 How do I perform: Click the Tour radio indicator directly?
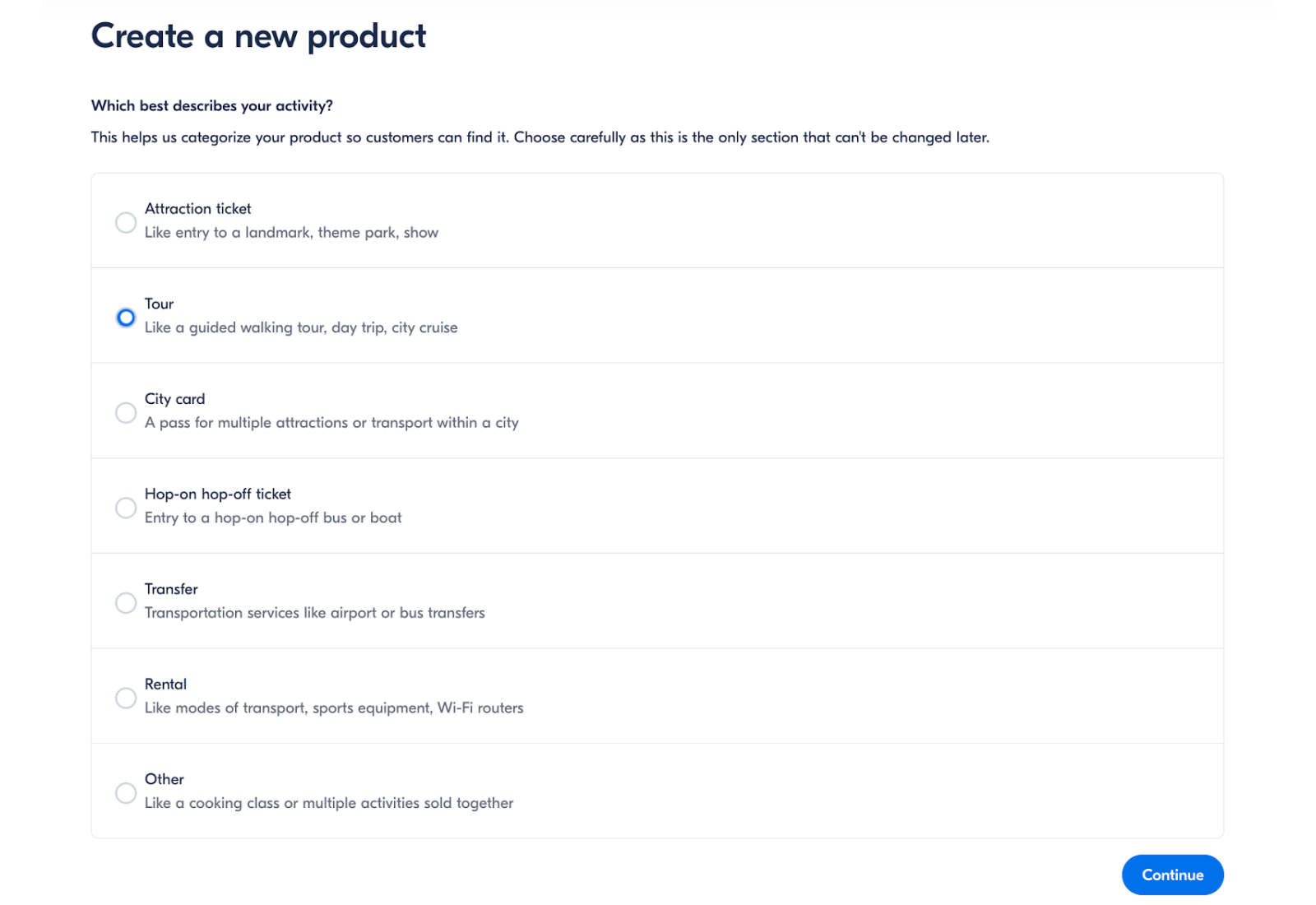point(125,317)
